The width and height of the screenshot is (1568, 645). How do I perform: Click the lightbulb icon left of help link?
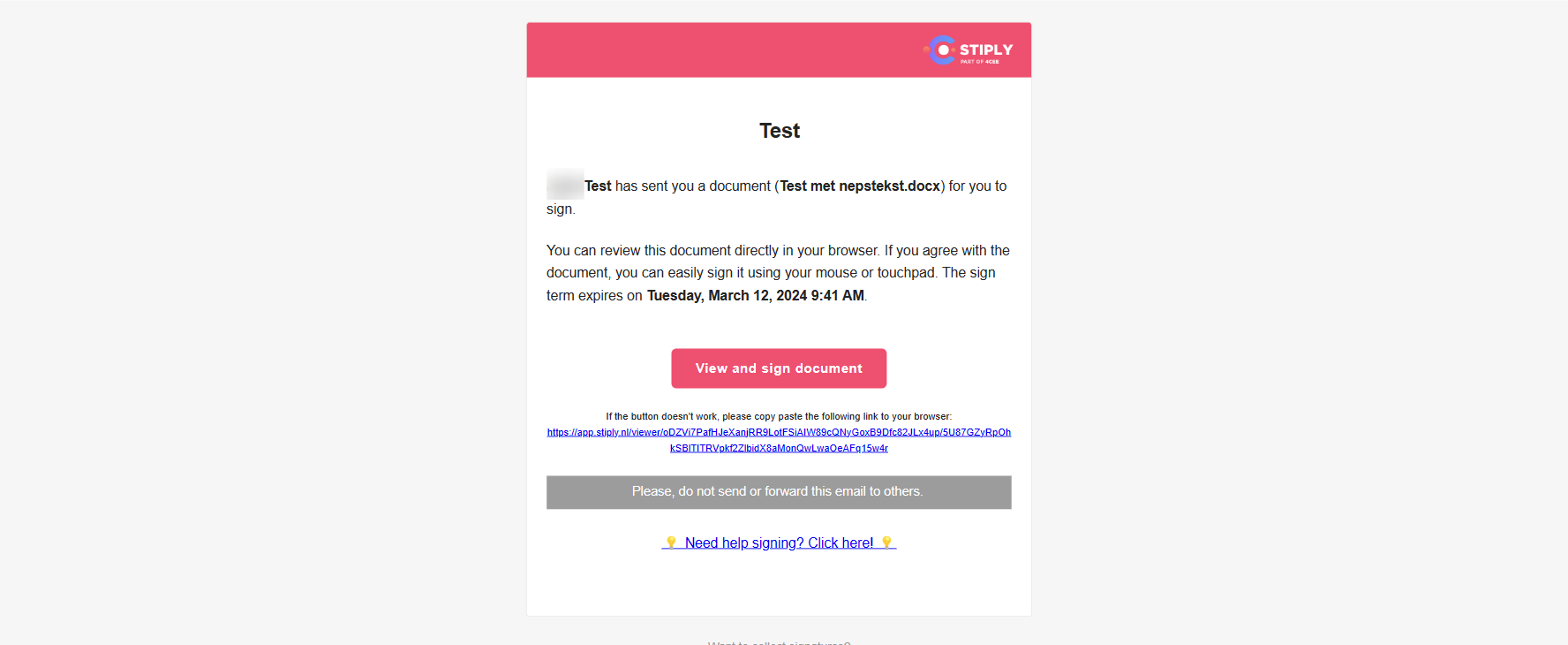[x=671, y=543]
